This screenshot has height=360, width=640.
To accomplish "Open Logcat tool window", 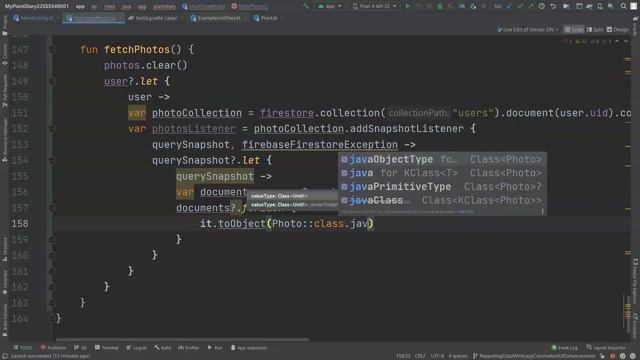I will 136,348.
